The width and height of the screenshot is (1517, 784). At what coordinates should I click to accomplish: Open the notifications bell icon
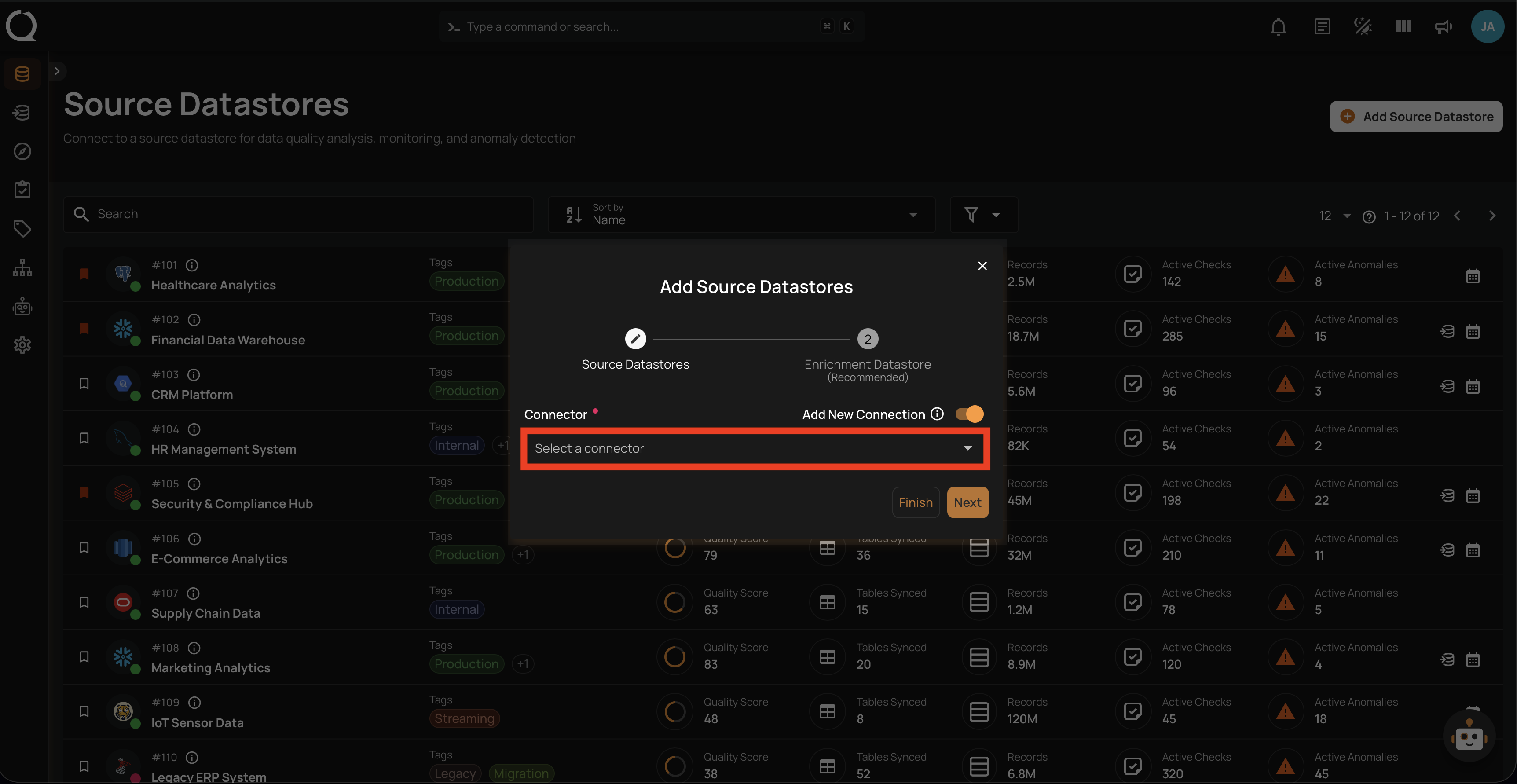(1278, 27)
